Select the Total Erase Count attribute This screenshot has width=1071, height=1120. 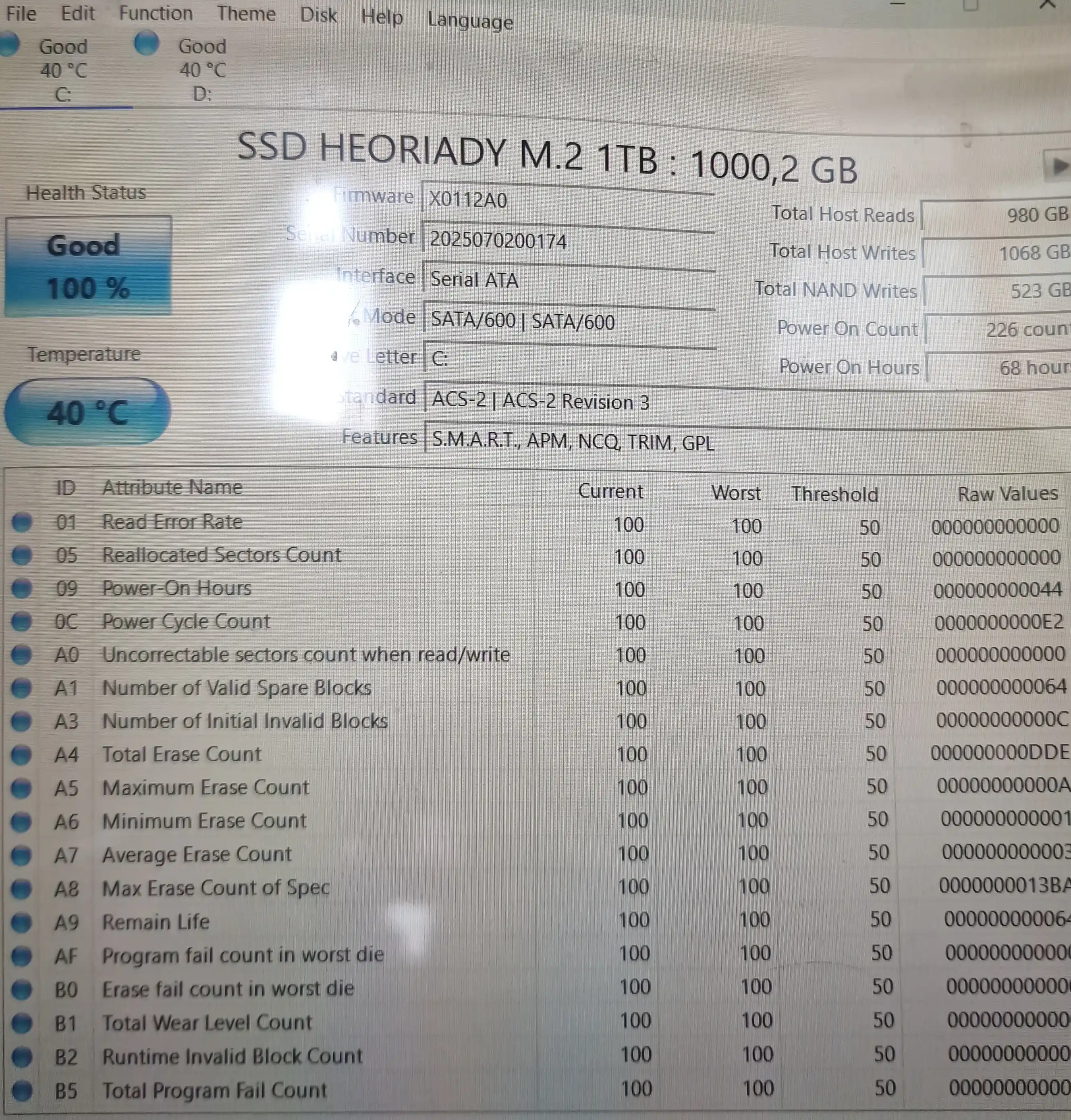click(182, 754)
